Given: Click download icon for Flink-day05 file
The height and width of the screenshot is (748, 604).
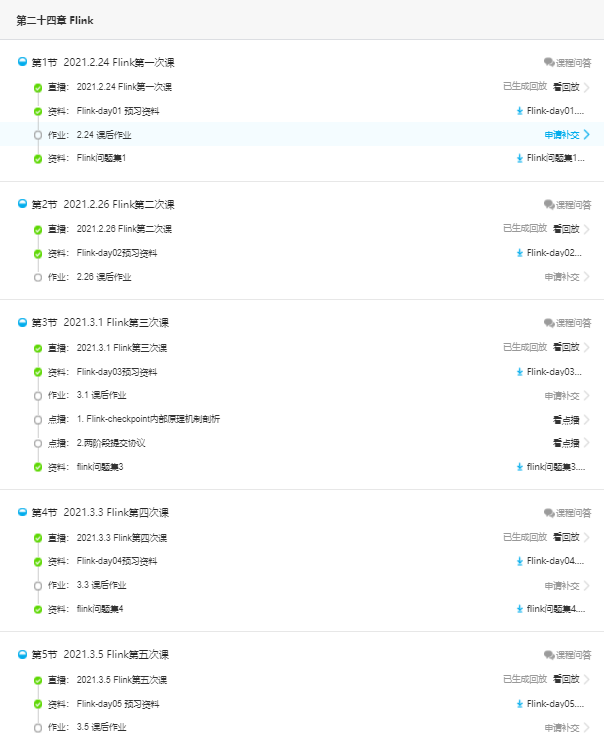Looking at the screenshot, I should tap(520, 704).
